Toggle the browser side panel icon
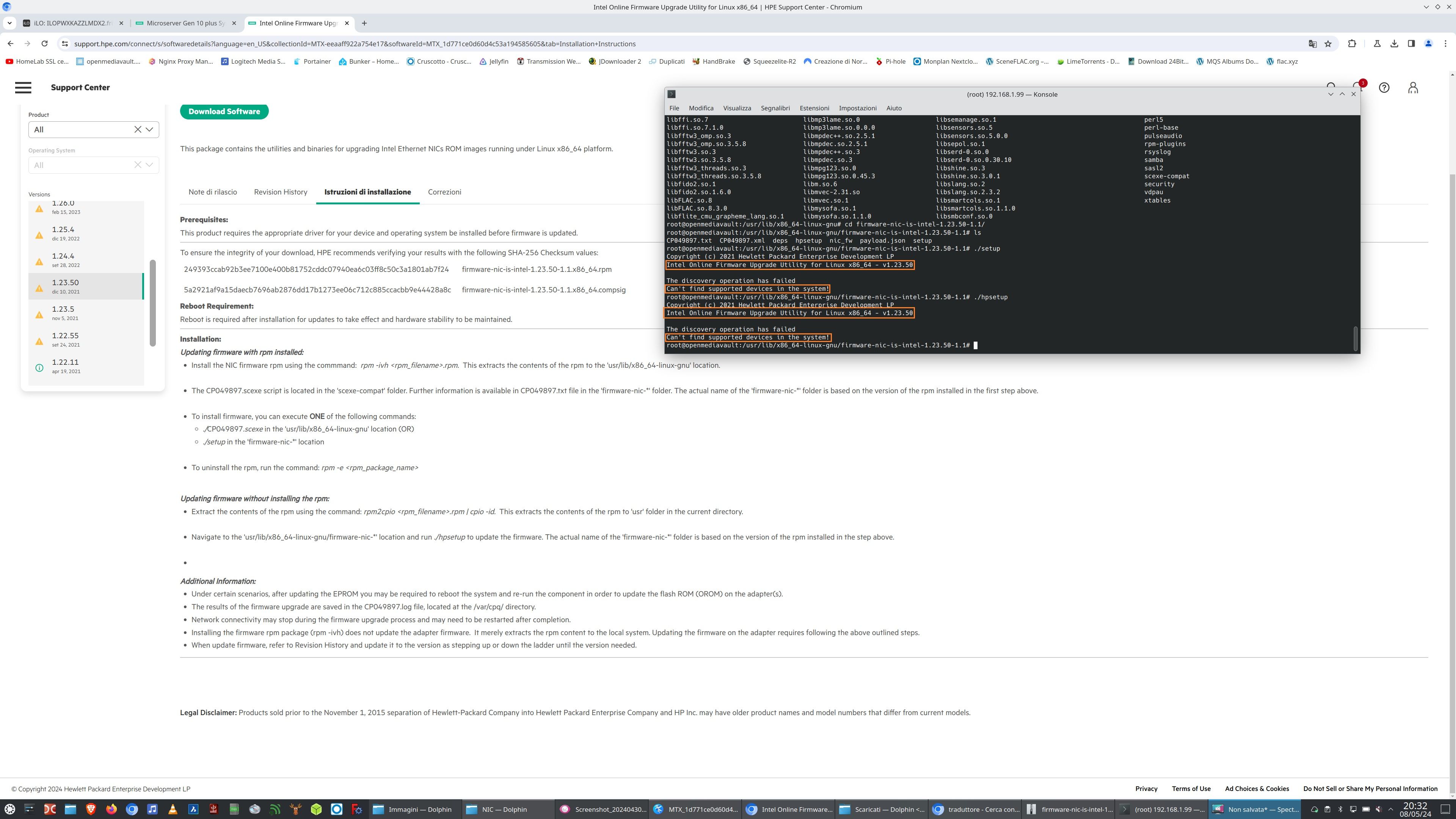The image size is (1456, 819). click(1411, 44)
